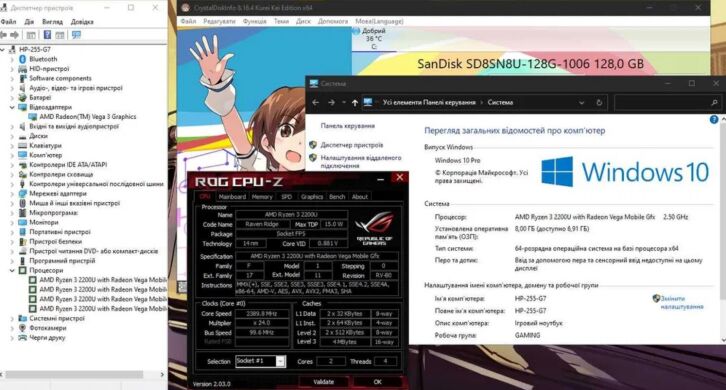Switch to the Mainboard tab in CPU-Z
Image resolution: width=726 pixels, height=390 pixels.
pos(232,197)
